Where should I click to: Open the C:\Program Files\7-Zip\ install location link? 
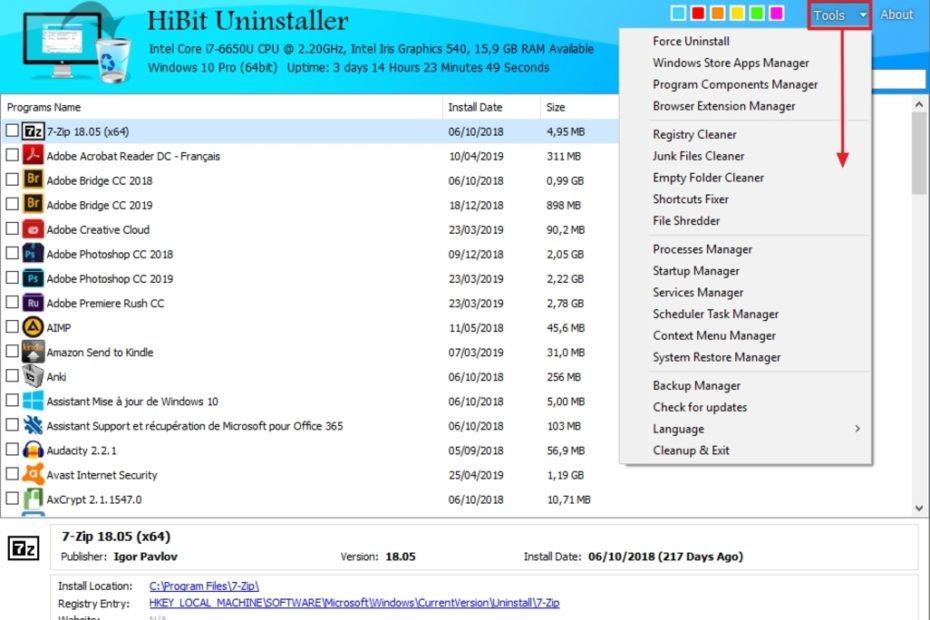[x=204, y=586]
